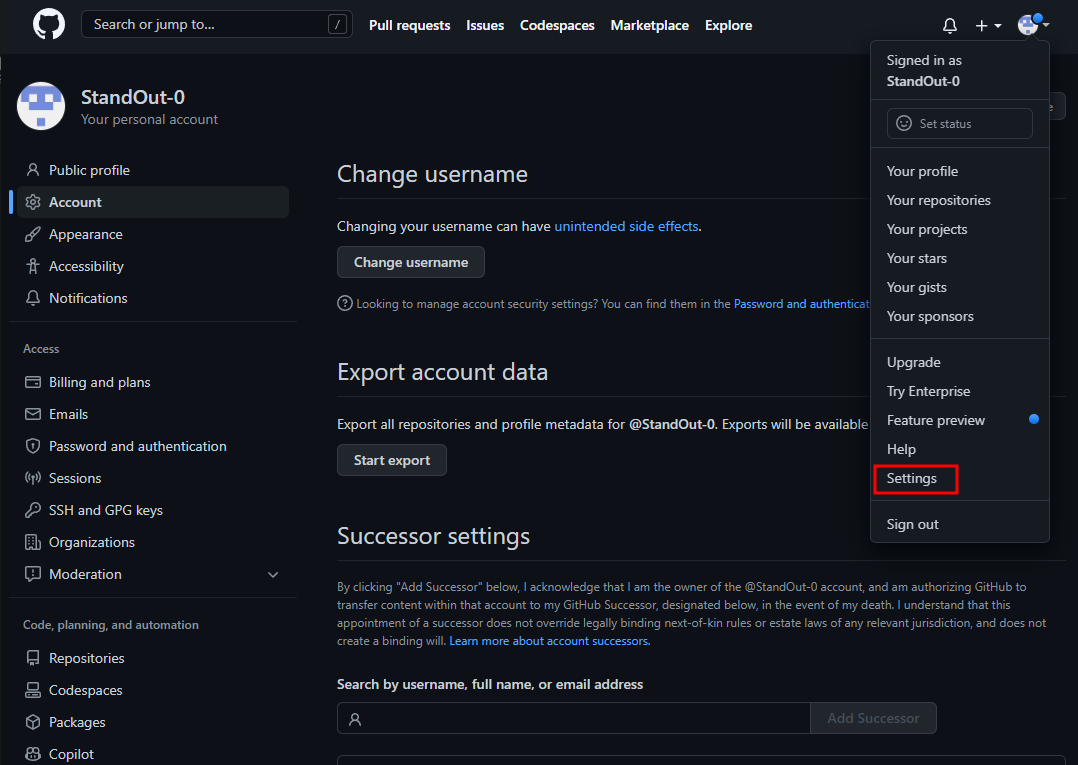This screenshot has height=765, width=1078.
Task: Click the Start export button
Action: 392,460
